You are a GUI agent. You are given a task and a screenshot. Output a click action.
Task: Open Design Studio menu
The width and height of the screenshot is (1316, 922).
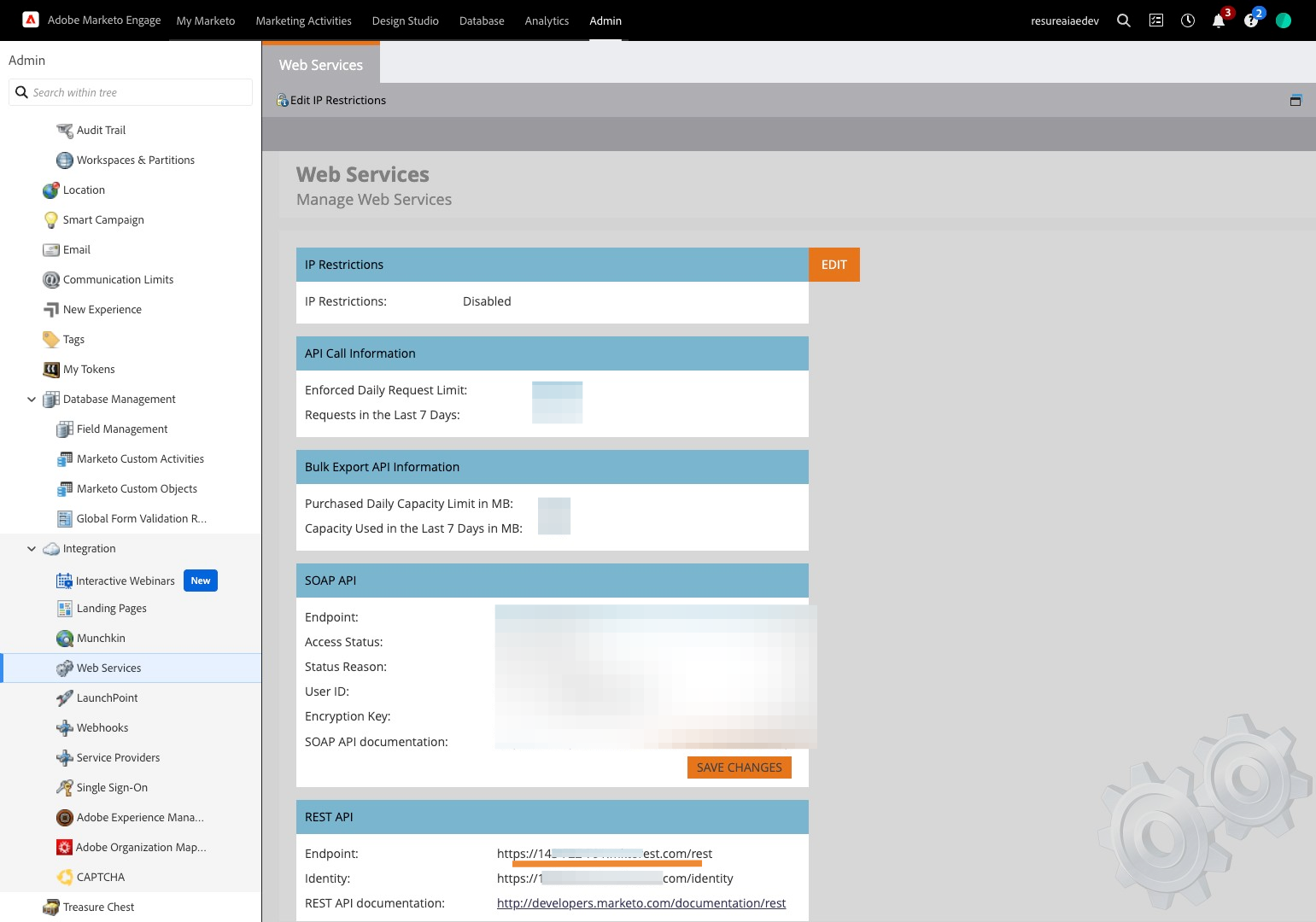point(406,20)
